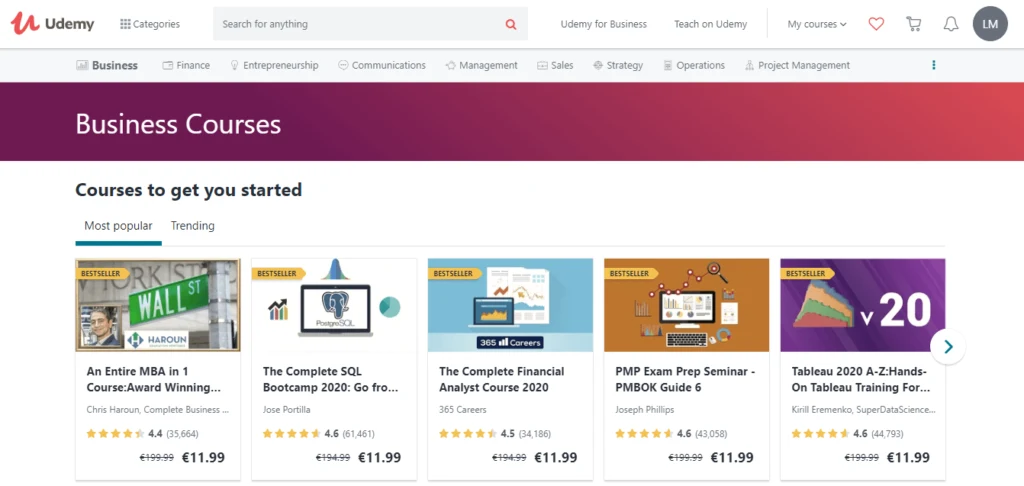
Task: Click the Wall St MBA course thumbnail
Action: (158, 305)
